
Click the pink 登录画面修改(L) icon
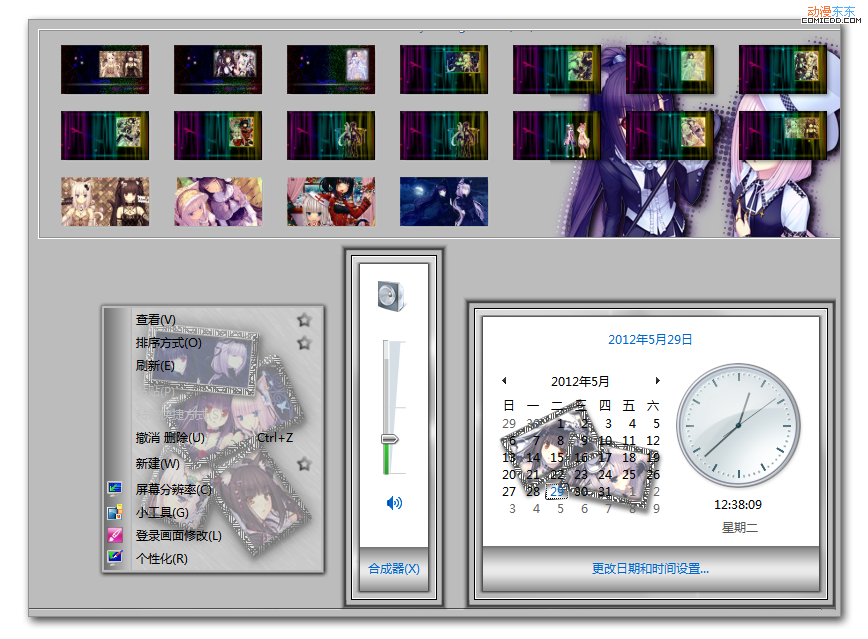click(x=115, y=535)
